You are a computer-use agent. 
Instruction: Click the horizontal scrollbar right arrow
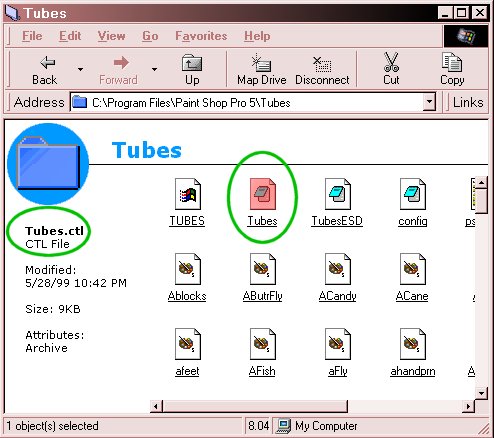(469, 406)
